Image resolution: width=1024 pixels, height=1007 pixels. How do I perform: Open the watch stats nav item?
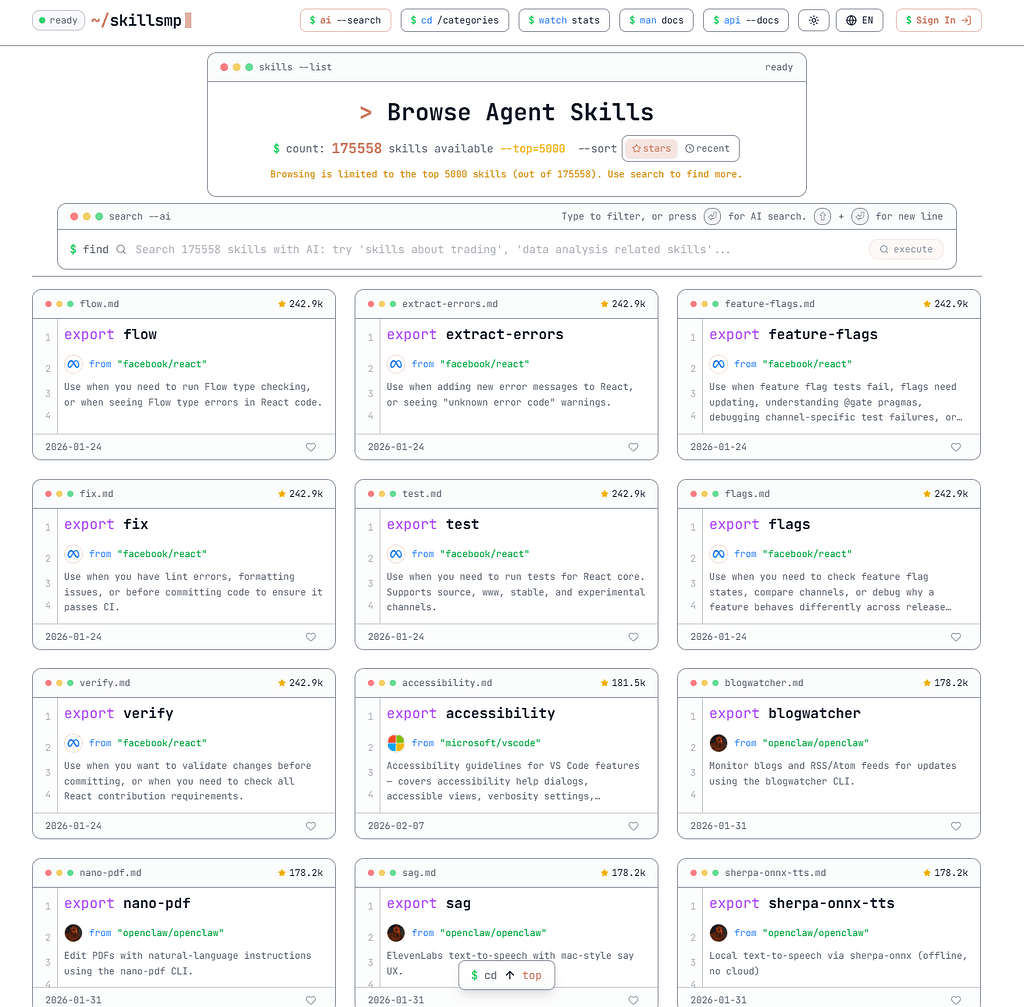[564, 20]
